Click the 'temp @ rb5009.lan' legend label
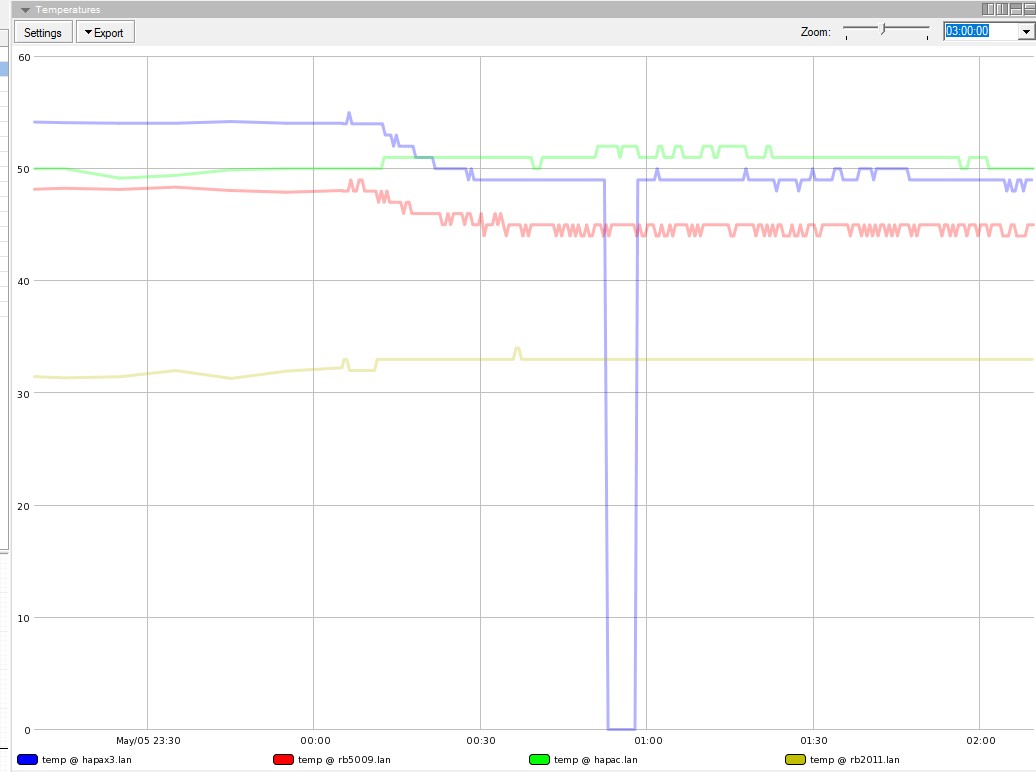 pos(344,760)
